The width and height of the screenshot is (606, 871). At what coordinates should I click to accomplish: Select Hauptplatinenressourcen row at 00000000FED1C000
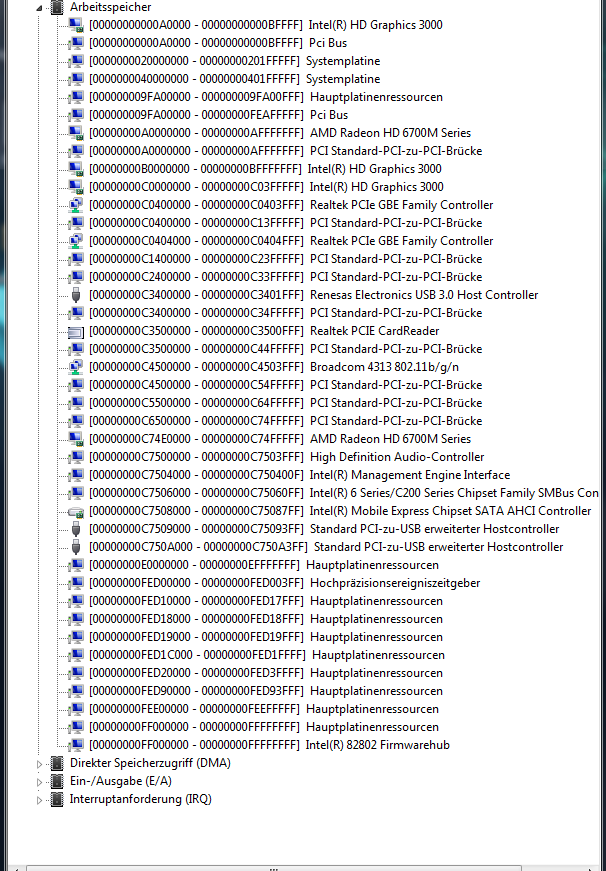267,655
